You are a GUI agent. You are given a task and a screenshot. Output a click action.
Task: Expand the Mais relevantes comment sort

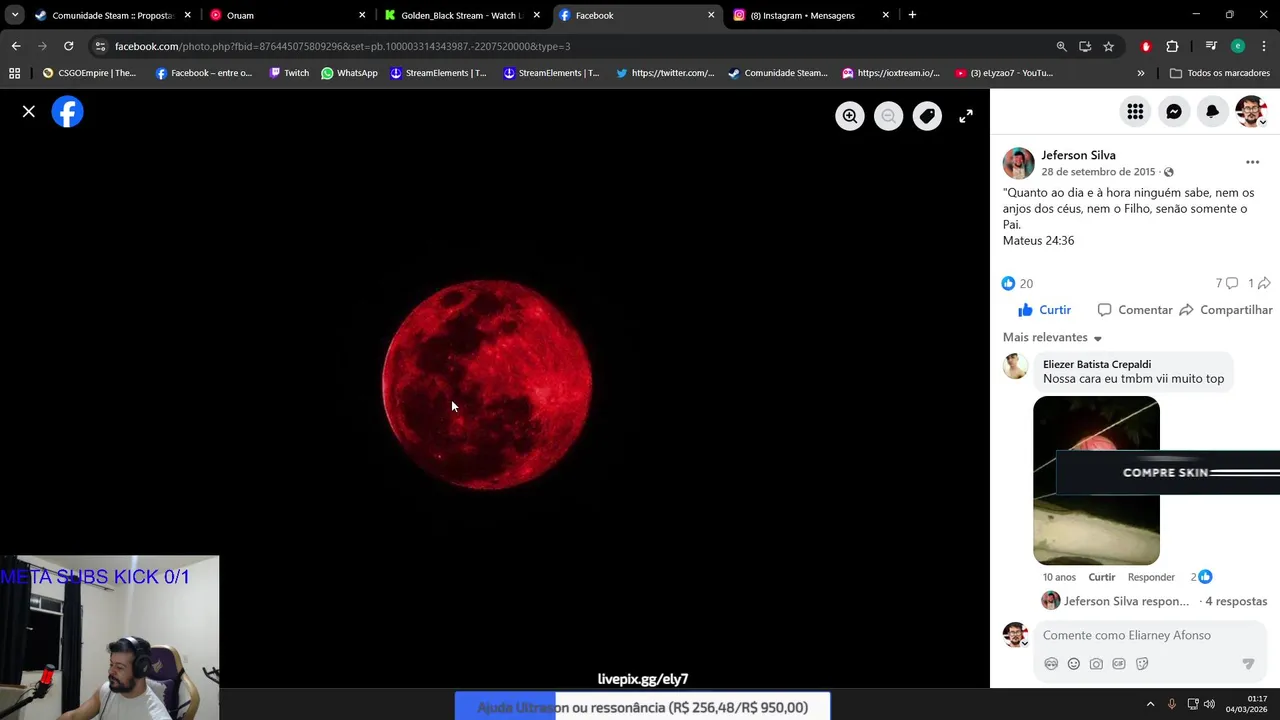(1052, 338)
